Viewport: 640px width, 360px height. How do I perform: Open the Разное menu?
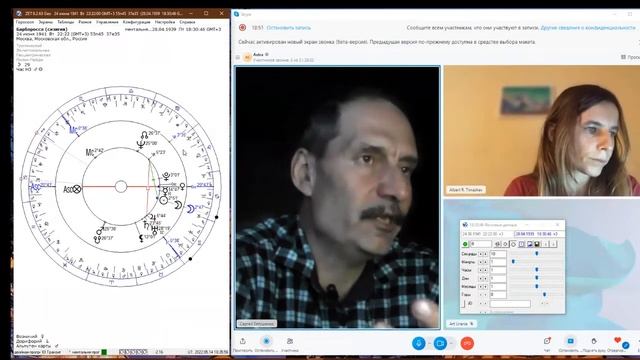(x=85, y=22)
